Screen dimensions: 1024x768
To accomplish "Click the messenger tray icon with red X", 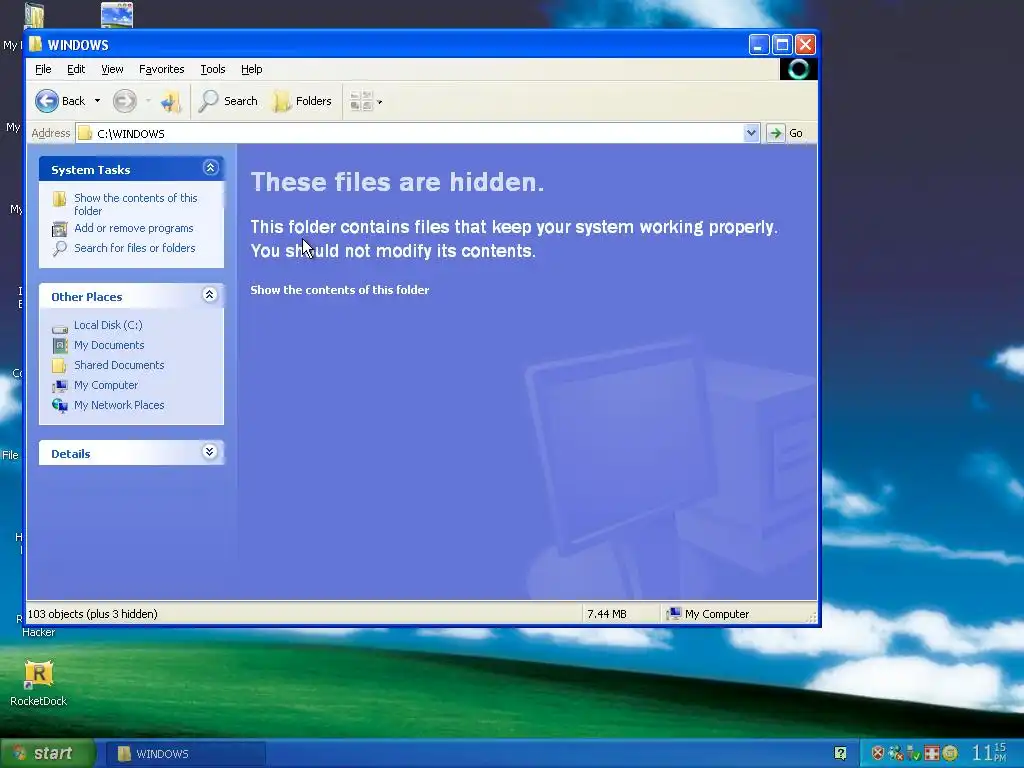I will [895, 753].
